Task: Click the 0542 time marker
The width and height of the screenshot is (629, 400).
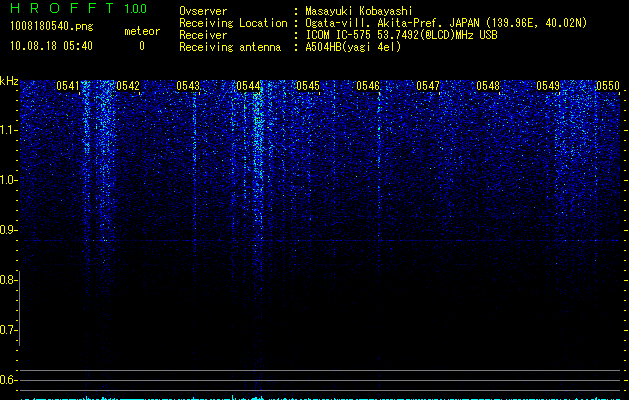Action: point(128,86)
